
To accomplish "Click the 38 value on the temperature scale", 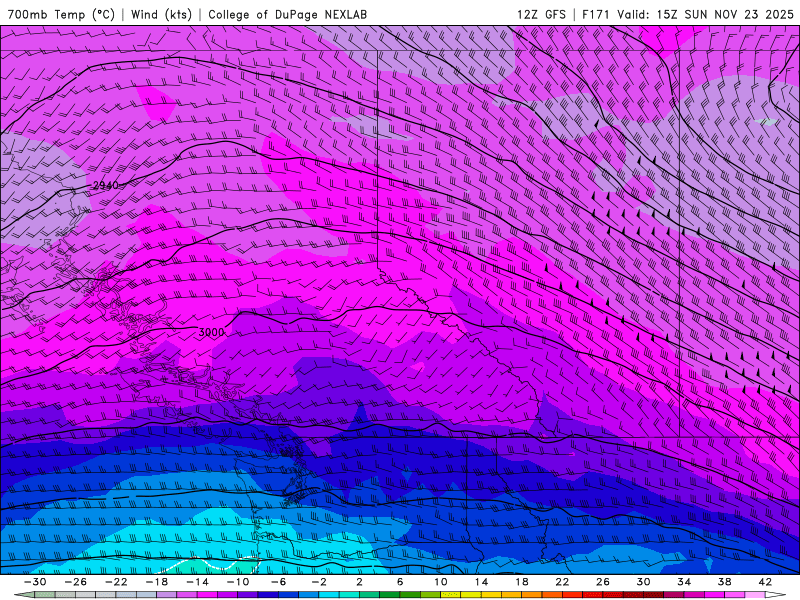I will click(x=724, y=582).
